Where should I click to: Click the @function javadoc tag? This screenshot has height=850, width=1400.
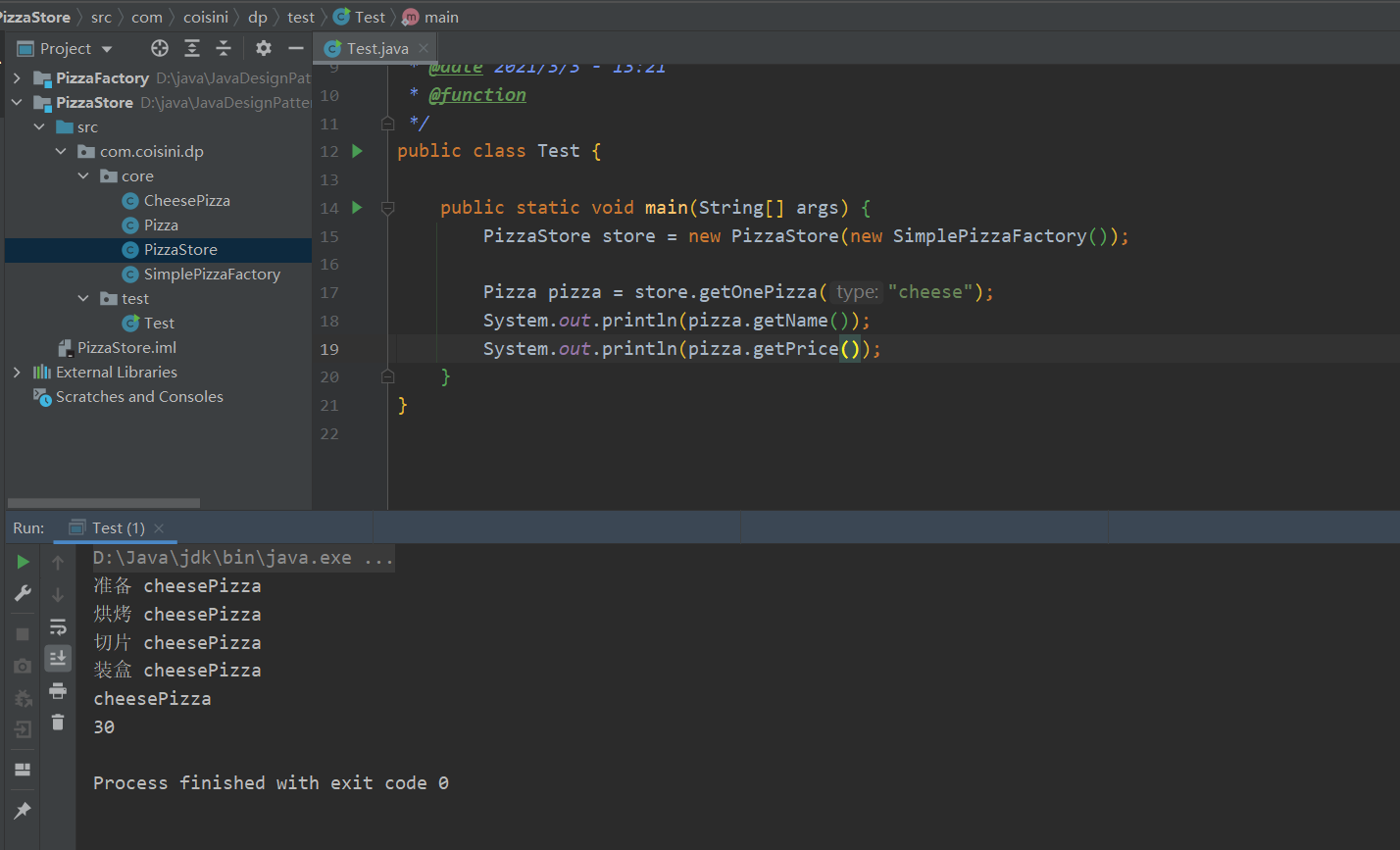coord(477,95)
